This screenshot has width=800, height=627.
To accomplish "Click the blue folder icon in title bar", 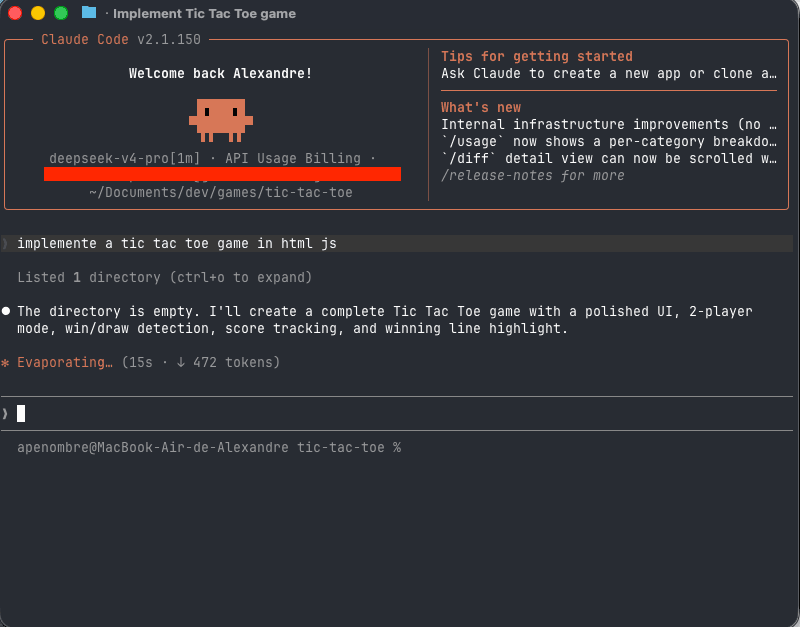I will [89, 12].
